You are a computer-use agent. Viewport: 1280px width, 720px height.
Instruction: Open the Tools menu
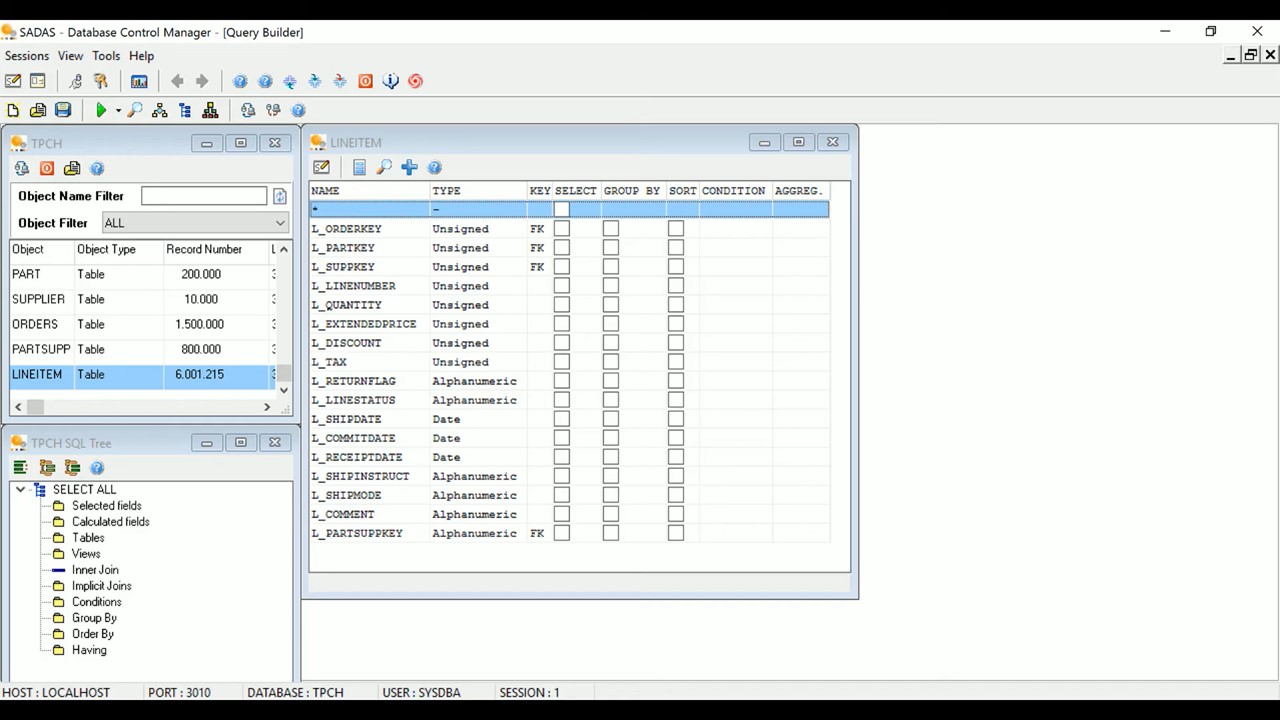(x=105, y=56)
